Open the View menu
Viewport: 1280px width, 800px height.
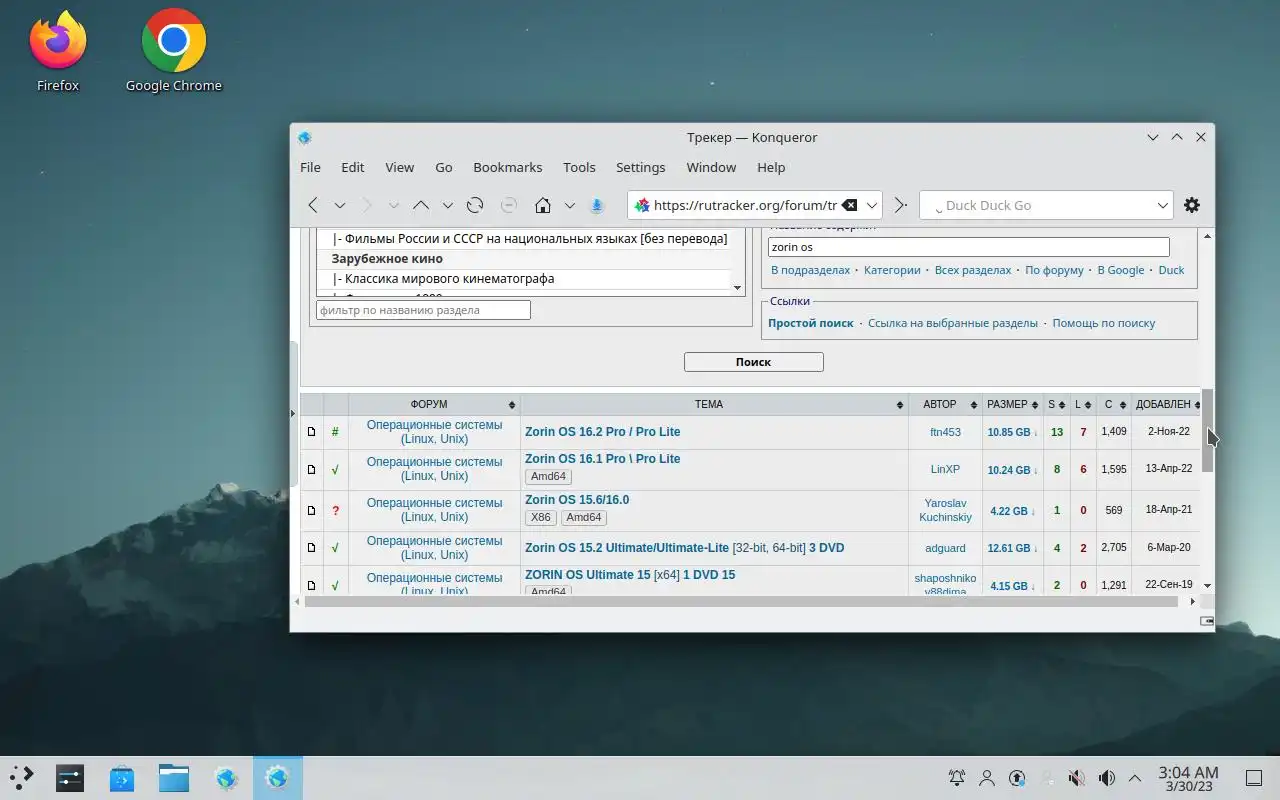[399, 167]
